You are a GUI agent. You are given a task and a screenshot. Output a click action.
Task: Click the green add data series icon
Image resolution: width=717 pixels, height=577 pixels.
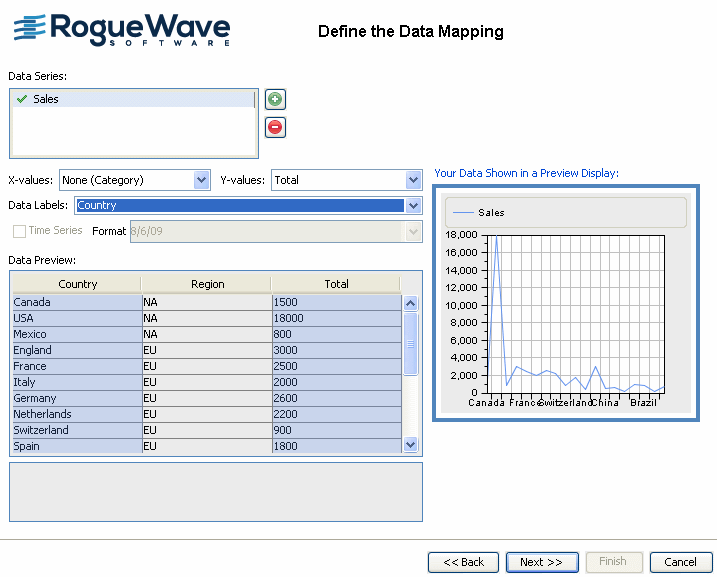click(x=275, y=99)
